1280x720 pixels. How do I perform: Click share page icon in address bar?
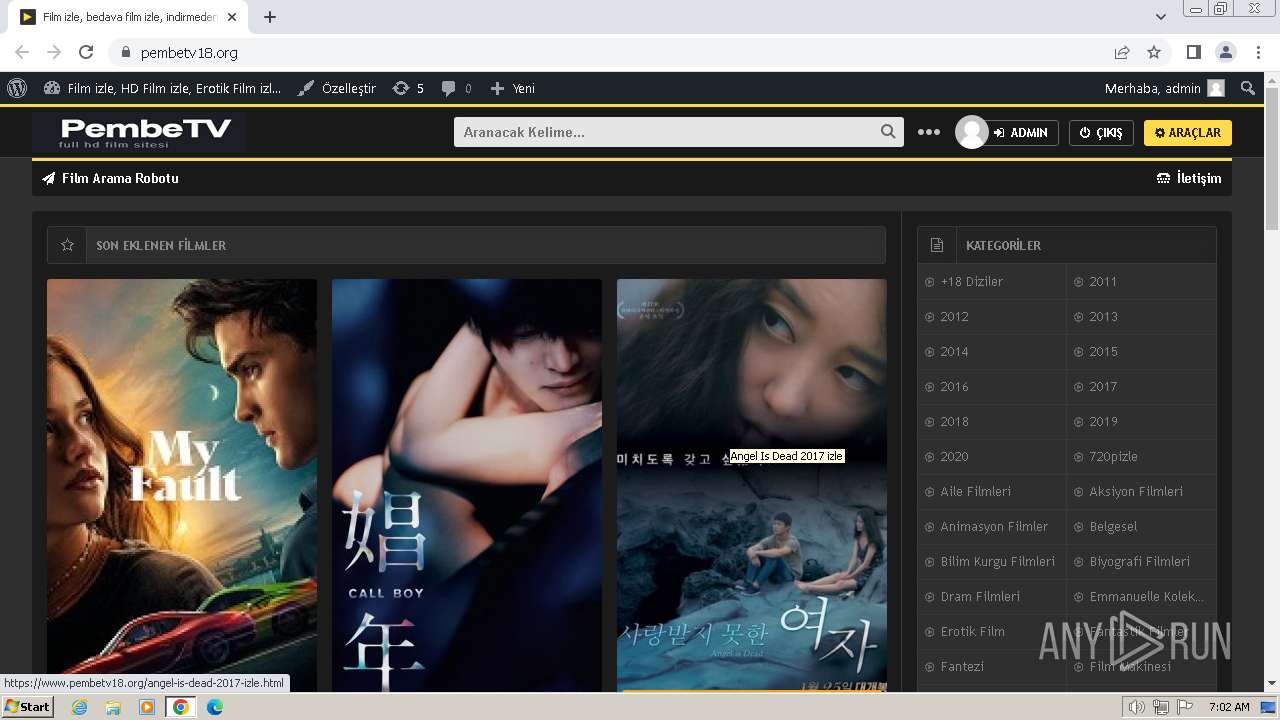[1122, 52]
